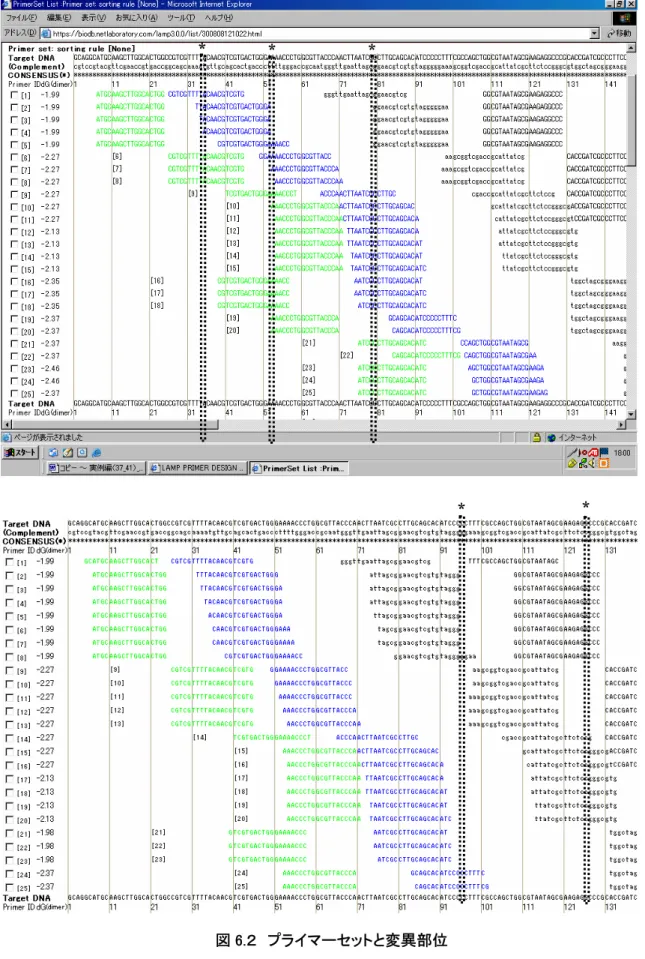This screenshot has width=645, height=959.
Task: Check primer set [9] in the upper IE window
Action: [14, 195]
